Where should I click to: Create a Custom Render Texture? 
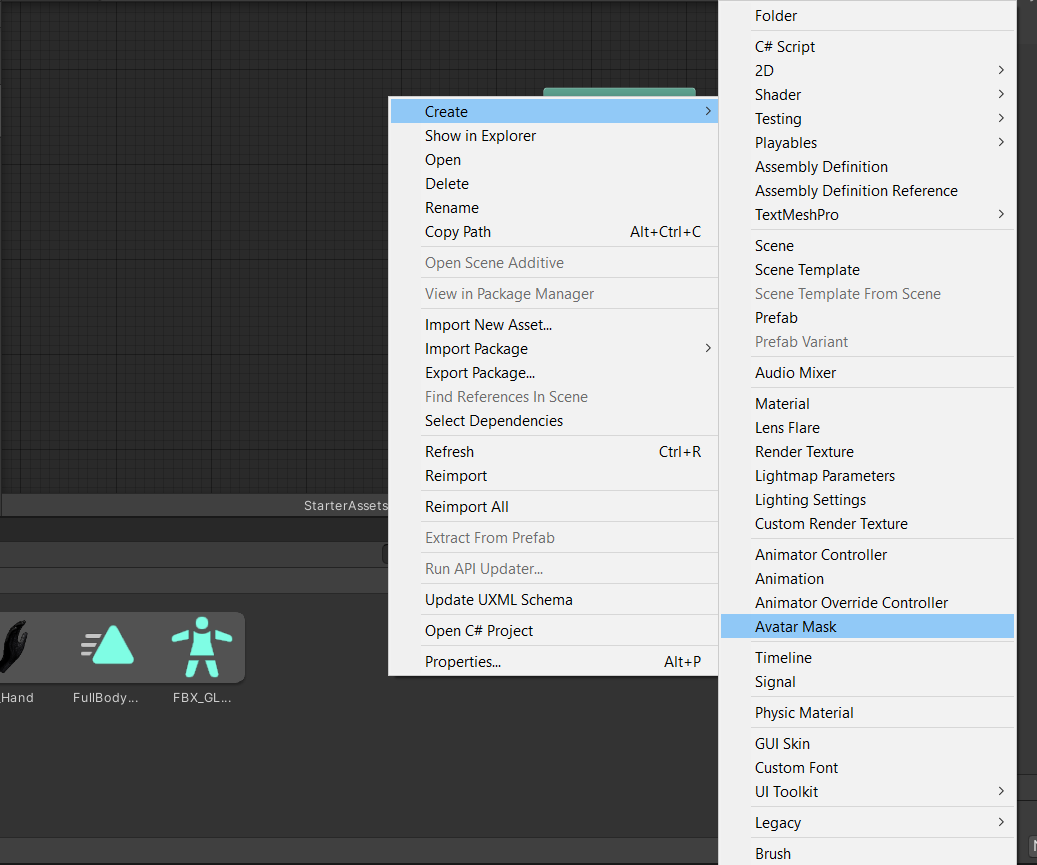click(x=867, y=524)
